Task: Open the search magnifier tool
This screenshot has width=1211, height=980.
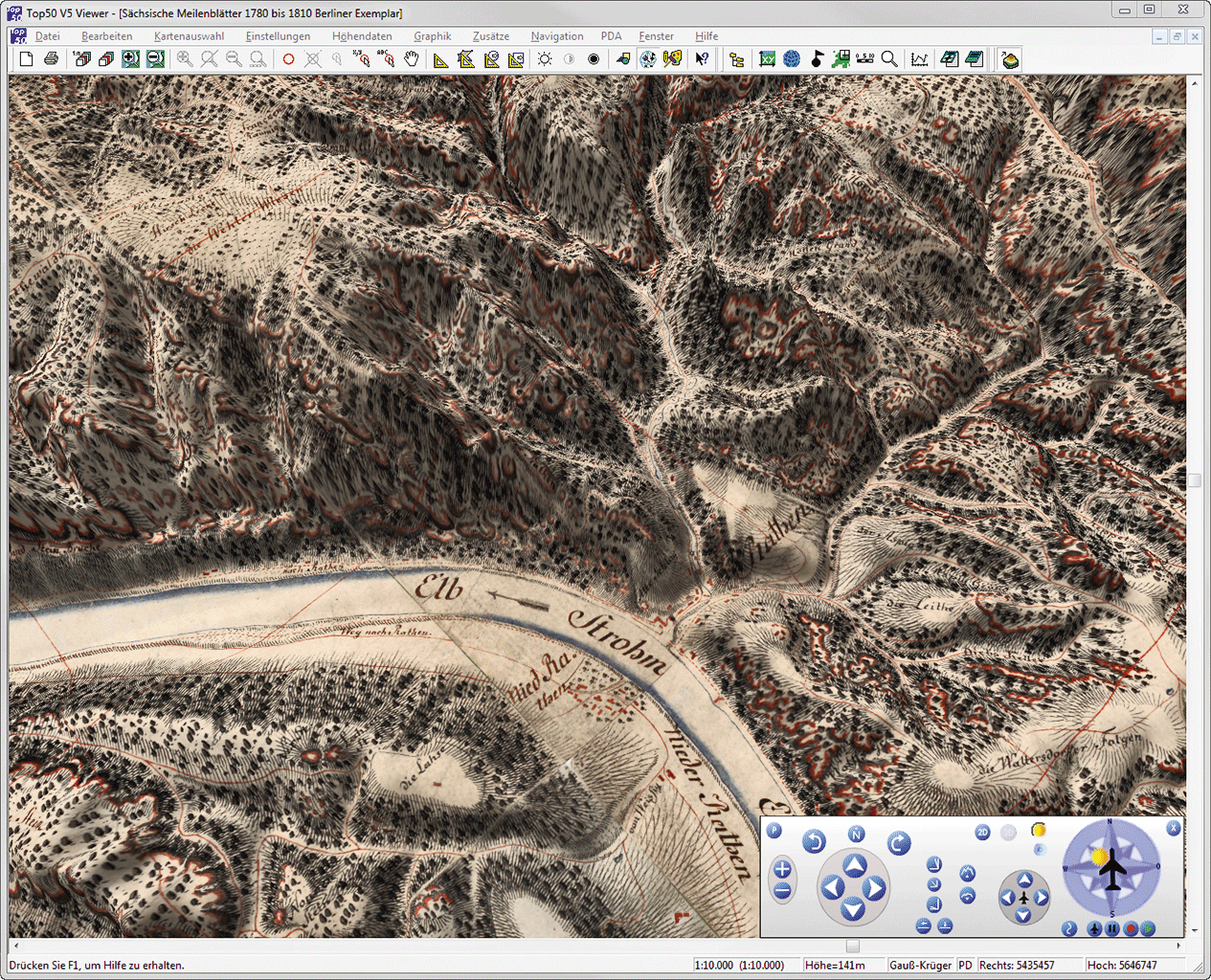Action: point(889,59)
